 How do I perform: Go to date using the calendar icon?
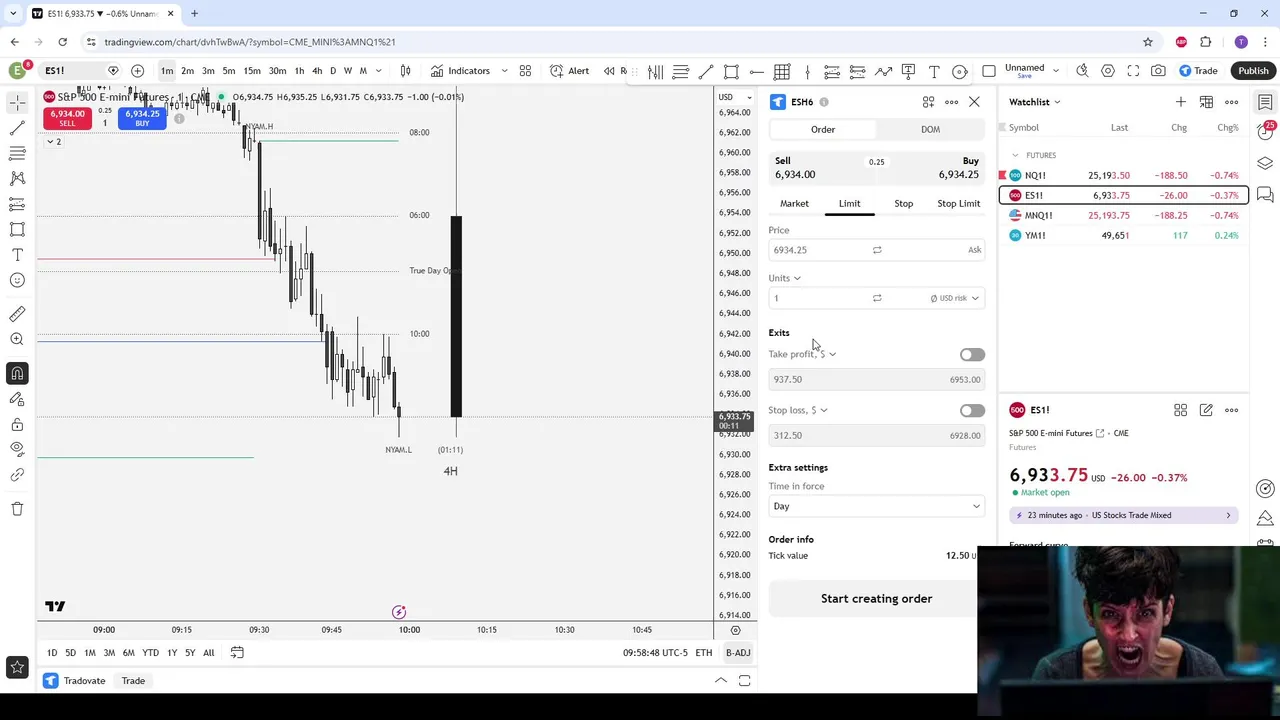coord(237,653)
